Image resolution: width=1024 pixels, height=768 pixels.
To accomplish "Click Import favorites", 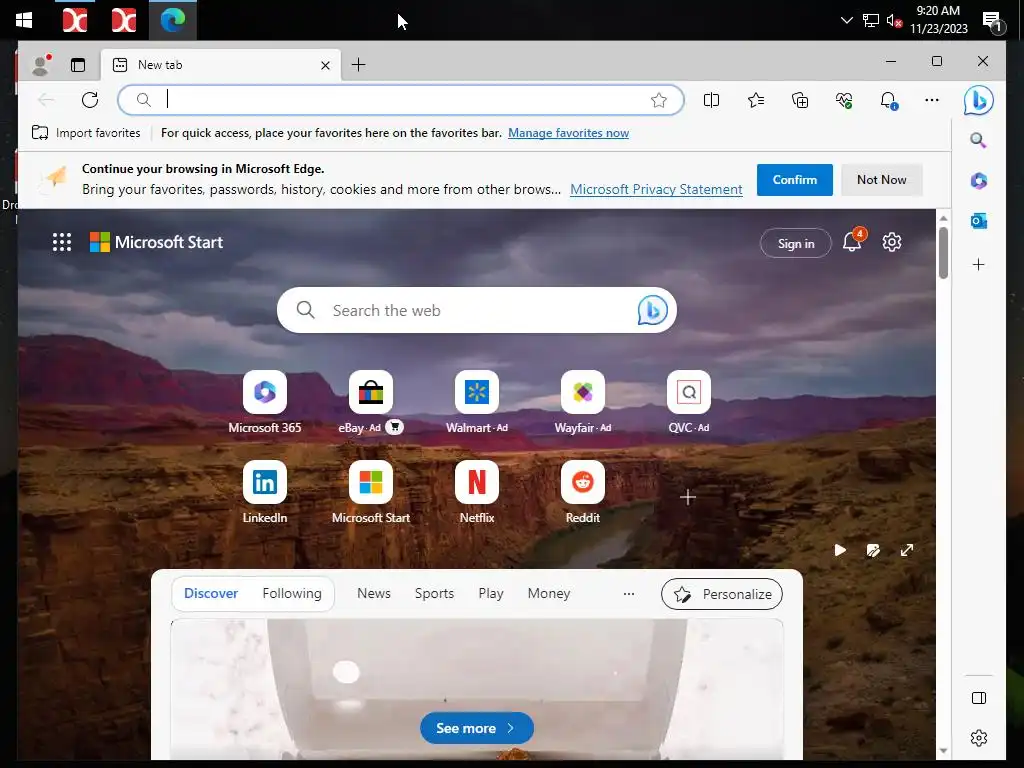I will tap(86, 133).
